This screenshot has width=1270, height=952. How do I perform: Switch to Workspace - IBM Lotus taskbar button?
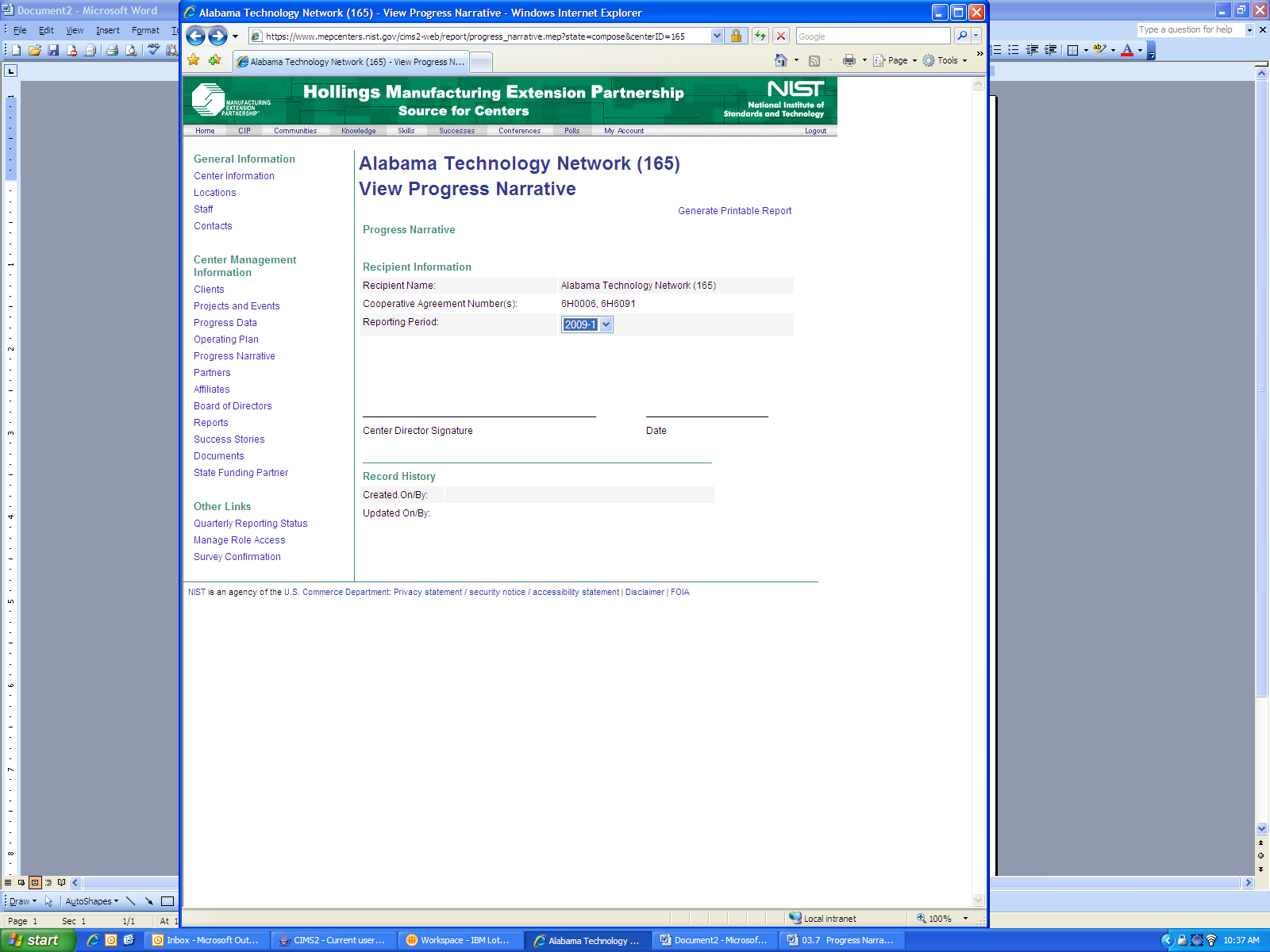coord(460,940)
